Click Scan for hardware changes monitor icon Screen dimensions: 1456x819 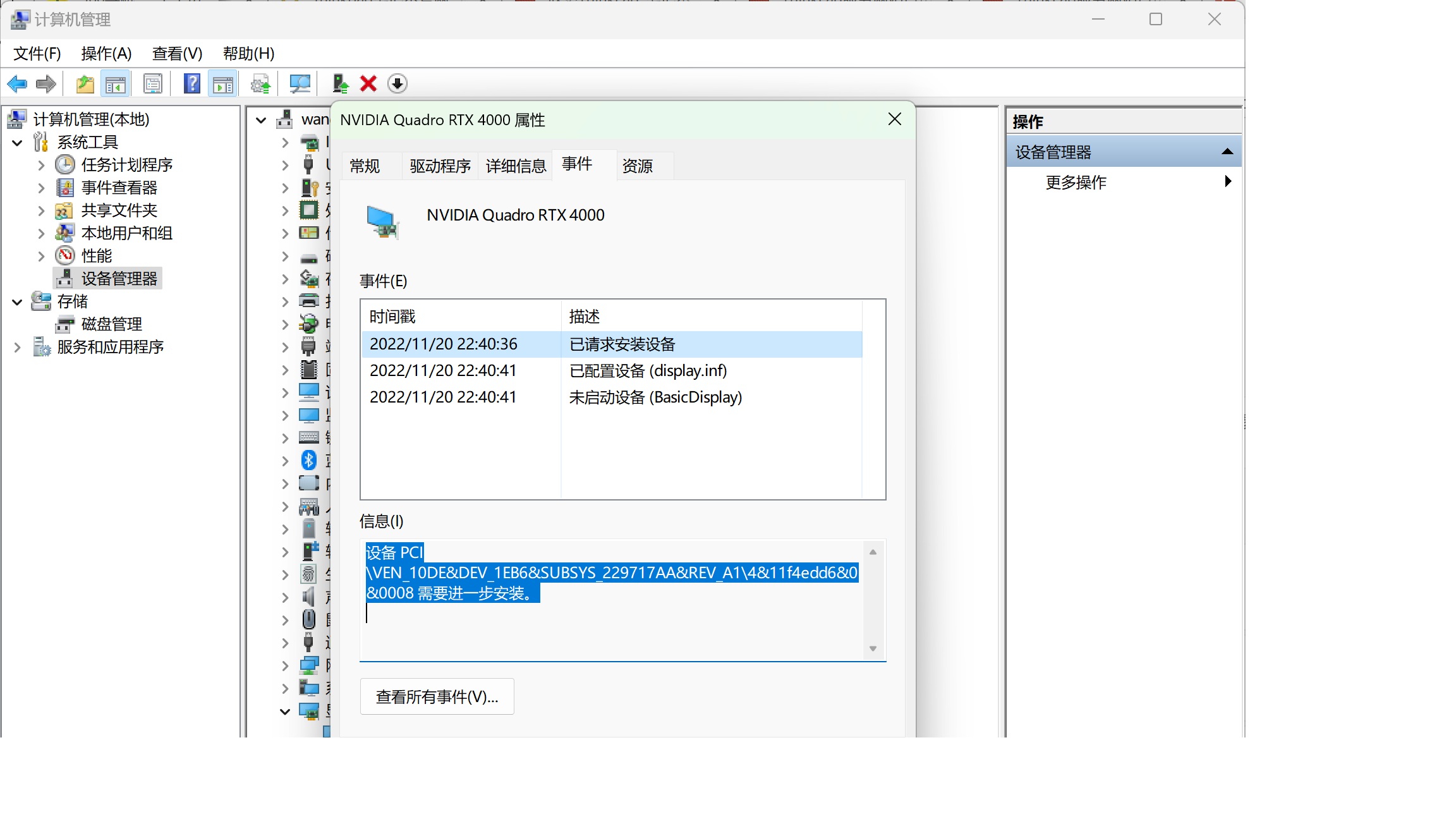click(x=300, y=84)
